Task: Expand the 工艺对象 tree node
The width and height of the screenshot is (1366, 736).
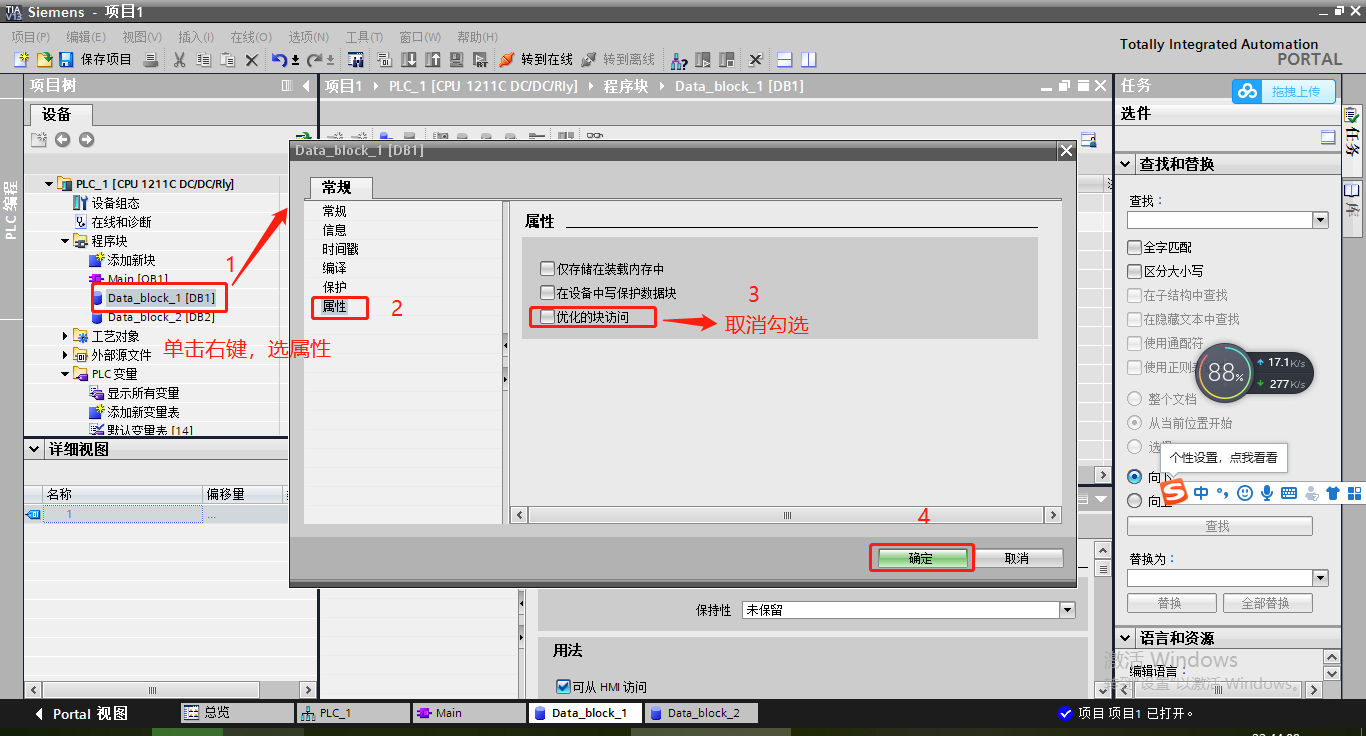Action: 66,336
